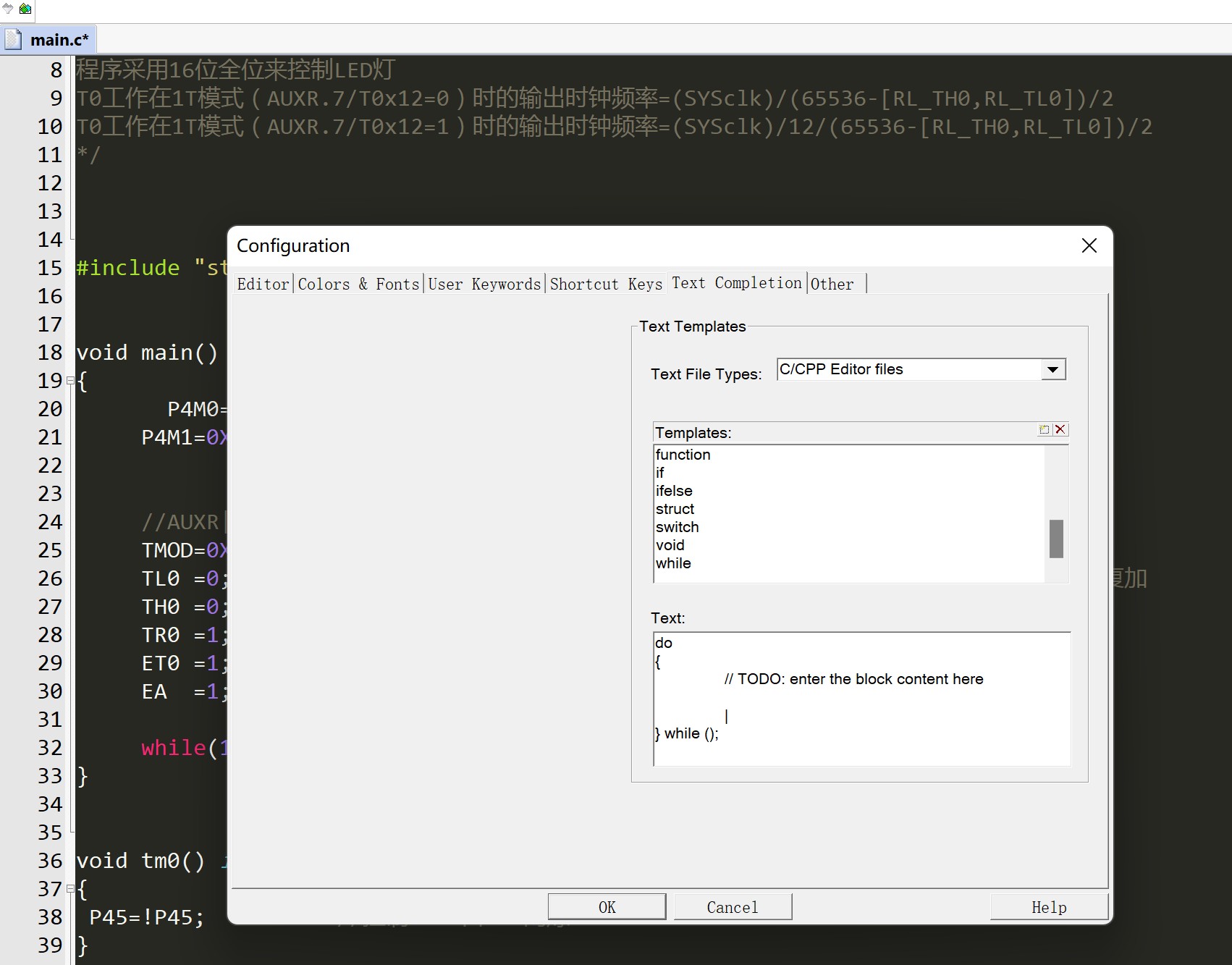Collapse the fold marker at line 37
This screenshot has height=965, width=1232.
pos(70,888)
